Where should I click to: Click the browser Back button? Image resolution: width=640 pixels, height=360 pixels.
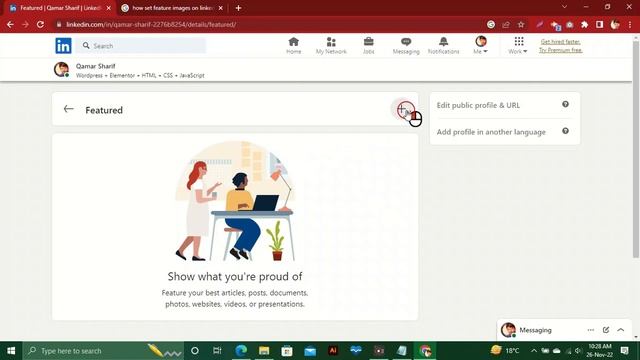(10, 24)
